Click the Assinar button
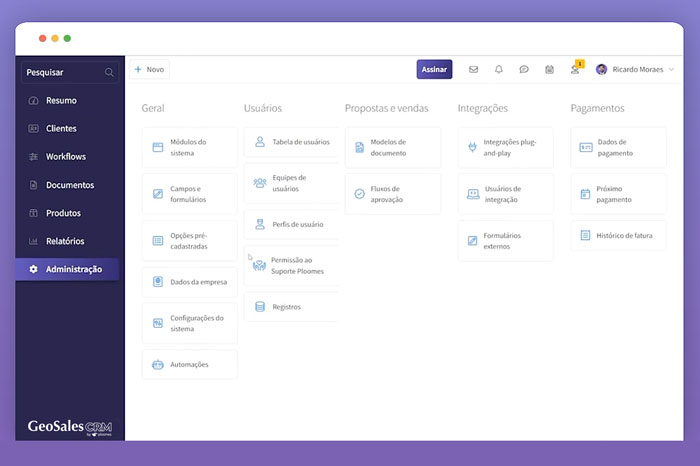The width and height of the screenshot is (700, 466). 434,69
